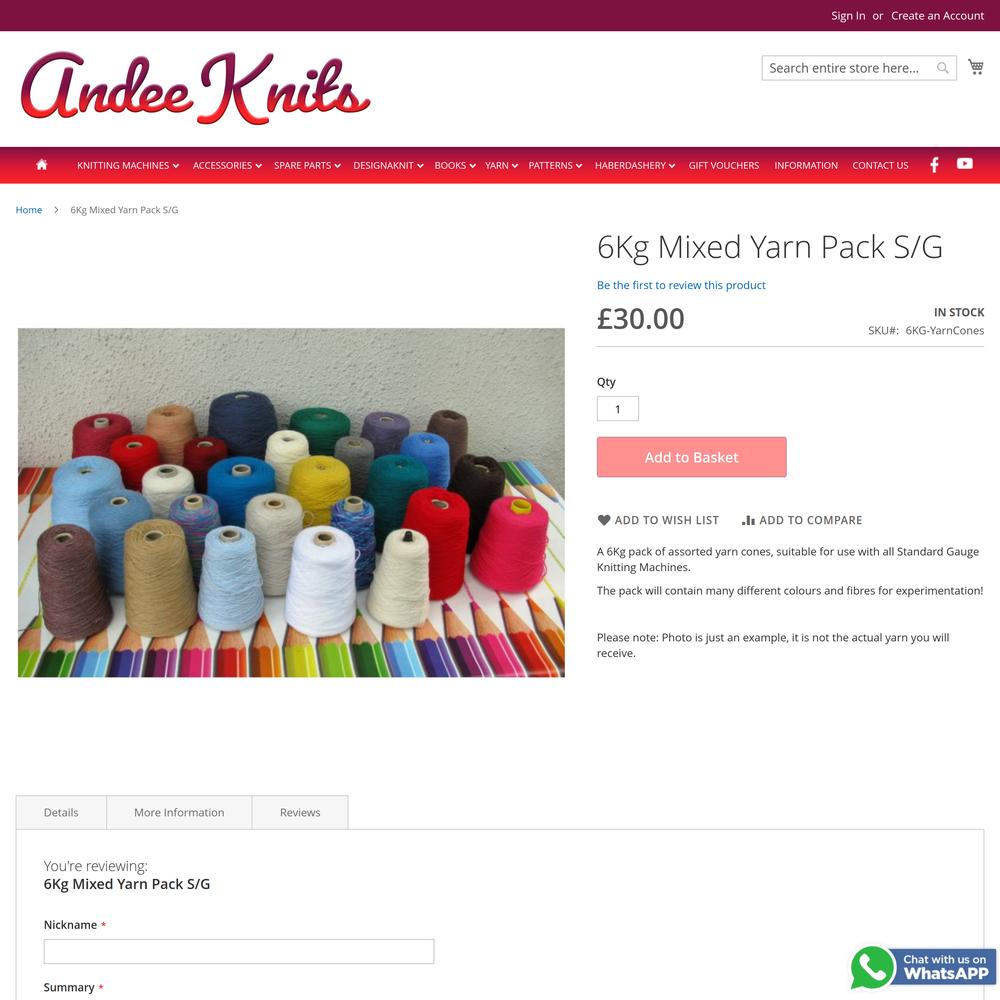The height and width of the screenshot is (1000, 1000).
Task: Open the Facebook page icon
Action: coord(934,165)
